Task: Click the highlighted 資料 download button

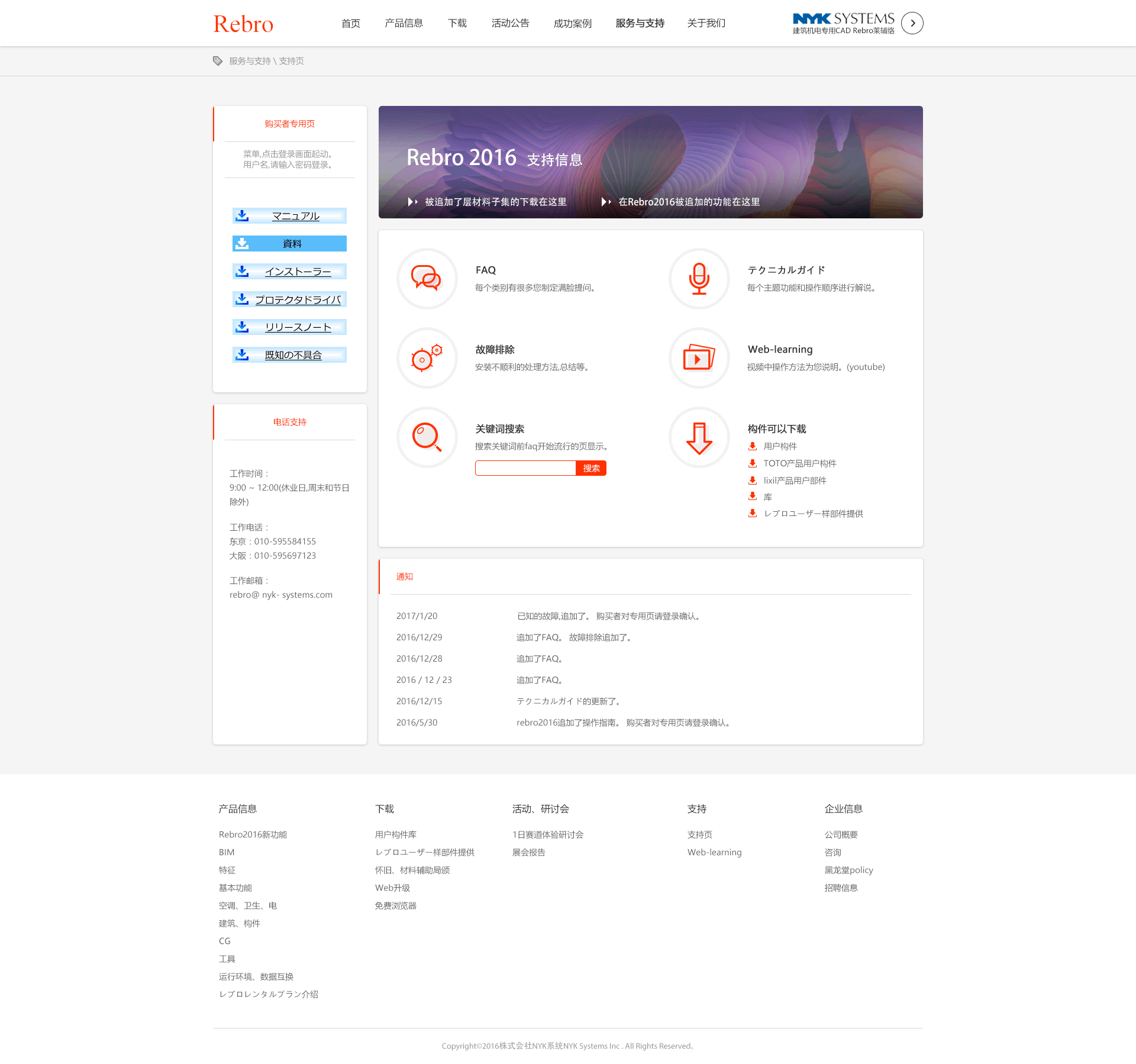Action: point(289,244)
